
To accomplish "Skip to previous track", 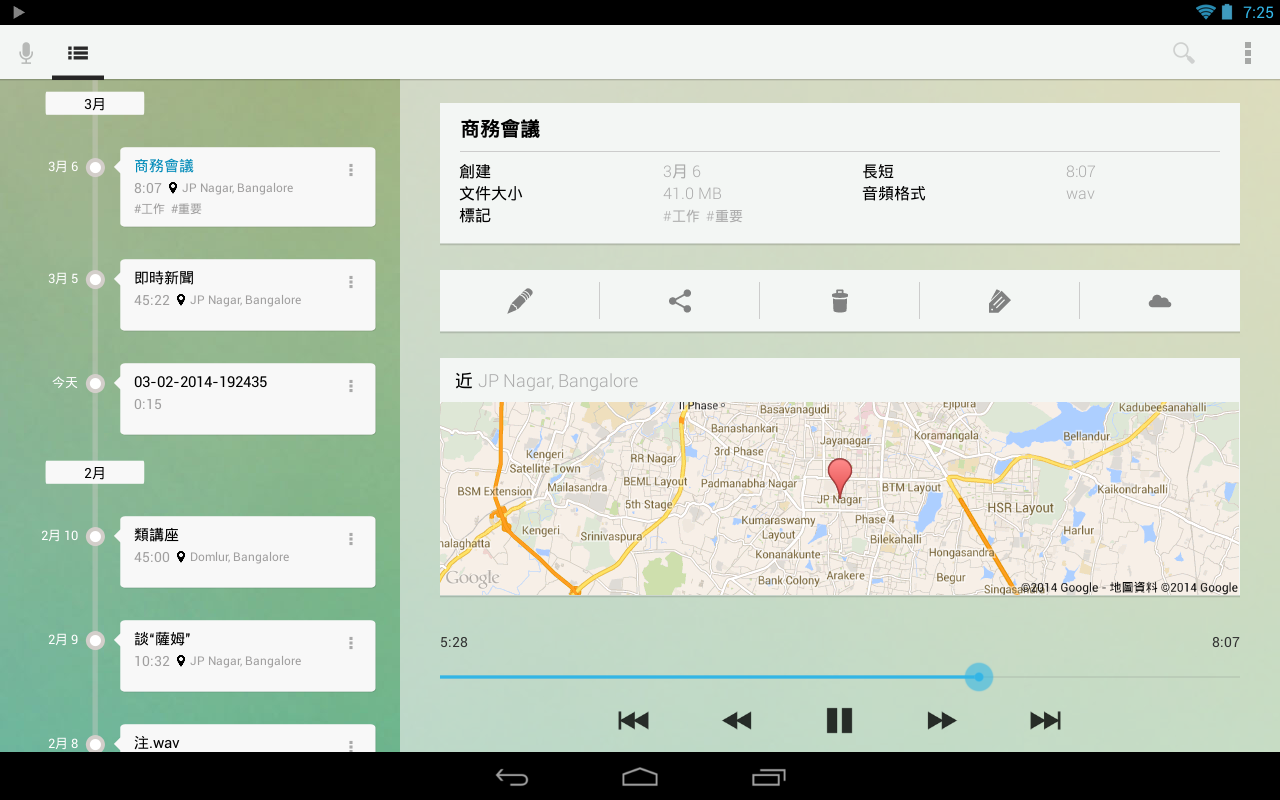I will (x=634, y=720).
